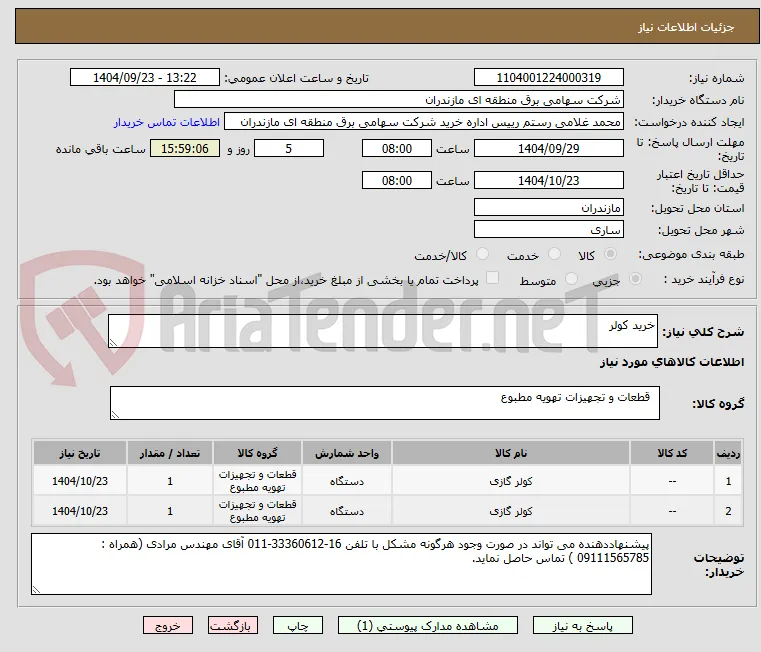The height and width of the screenshot is (652, 761).
Task: Click کولر گازی in row 1
Action: 511,481
